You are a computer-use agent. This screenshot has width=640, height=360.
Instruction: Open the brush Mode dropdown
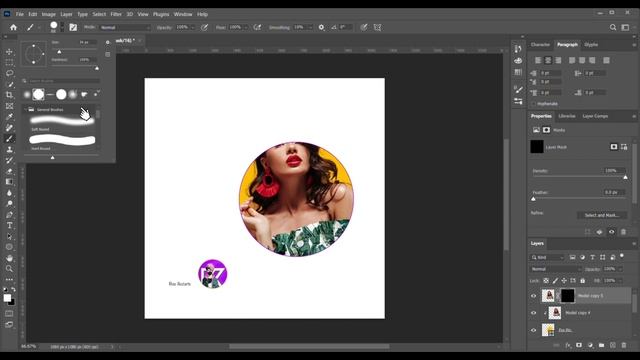[x=125, y=27]
